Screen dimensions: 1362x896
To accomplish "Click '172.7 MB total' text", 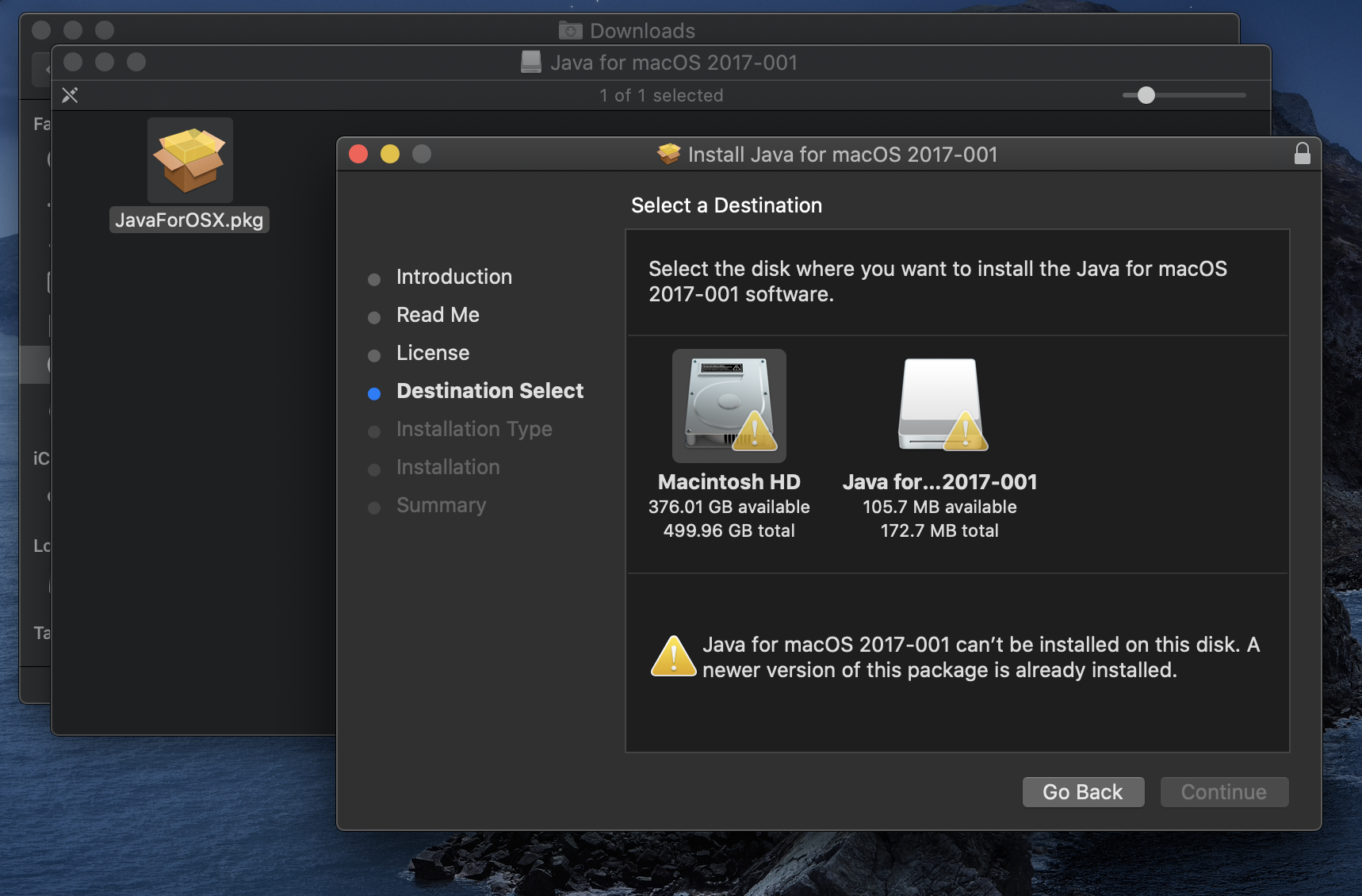I will click(940, 530).
